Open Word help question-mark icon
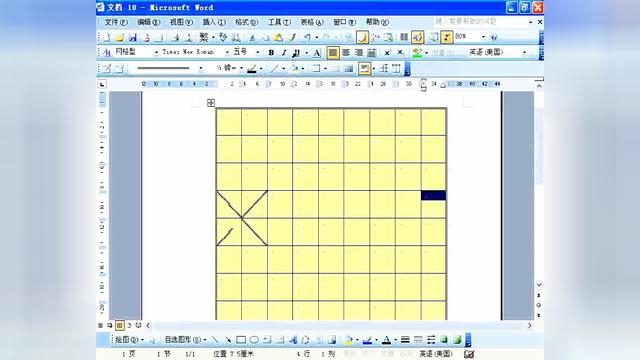This screenshot has width=640, height=360. 494,37
